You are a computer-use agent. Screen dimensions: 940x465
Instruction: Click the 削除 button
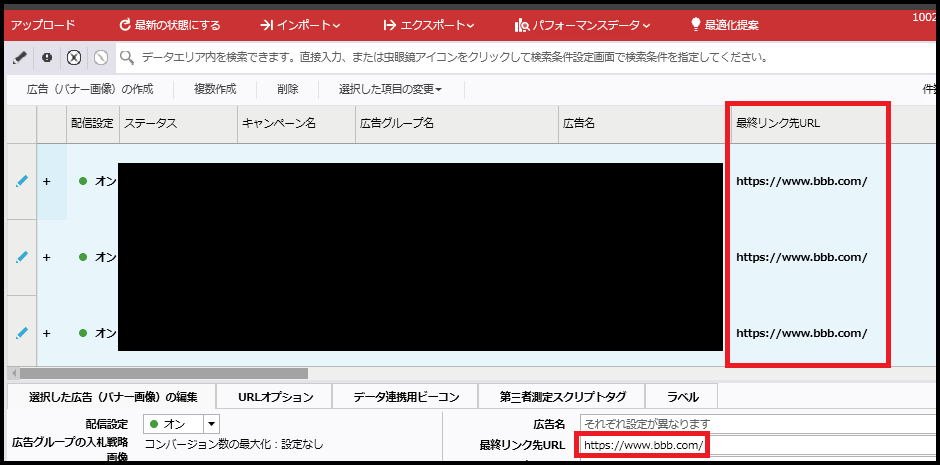coord(288,89)
